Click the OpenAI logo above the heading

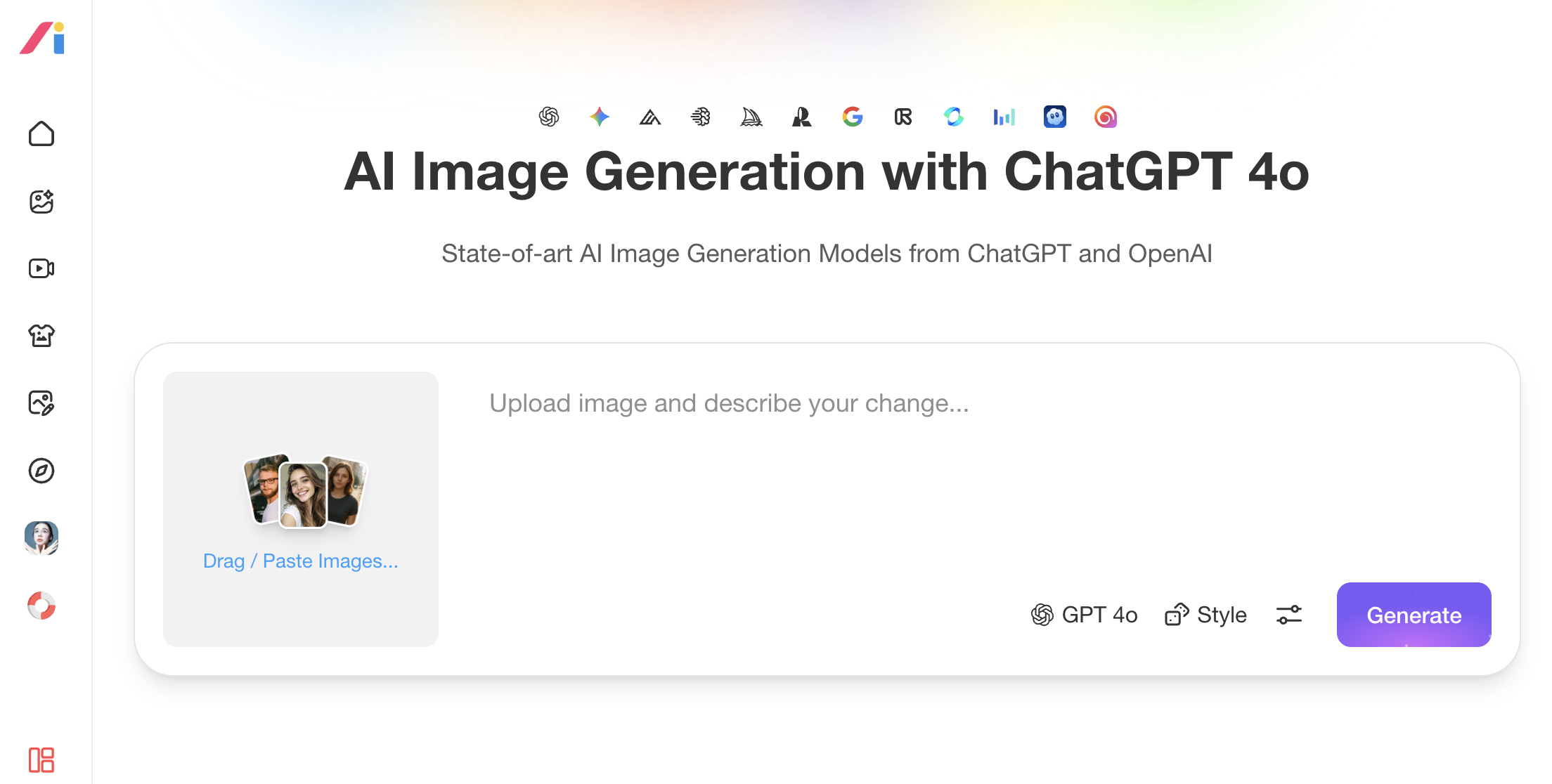[x=549, y=117]
